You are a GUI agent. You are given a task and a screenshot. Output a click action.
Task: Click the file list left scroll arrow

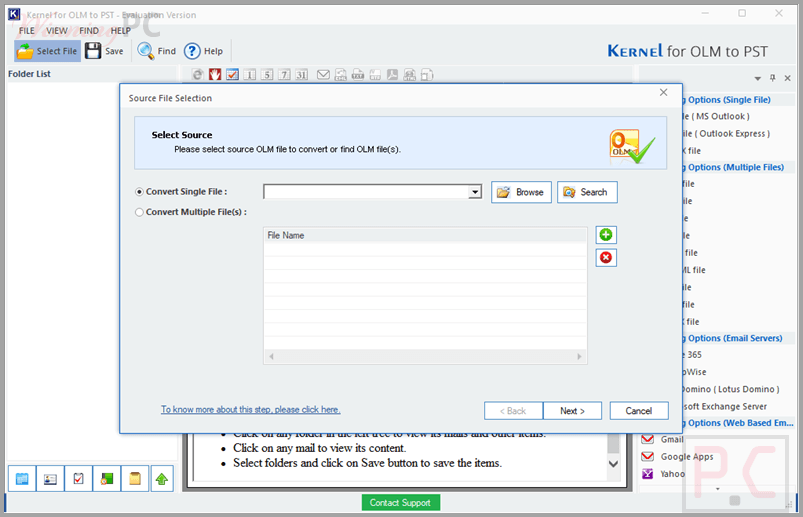point(271,356)
